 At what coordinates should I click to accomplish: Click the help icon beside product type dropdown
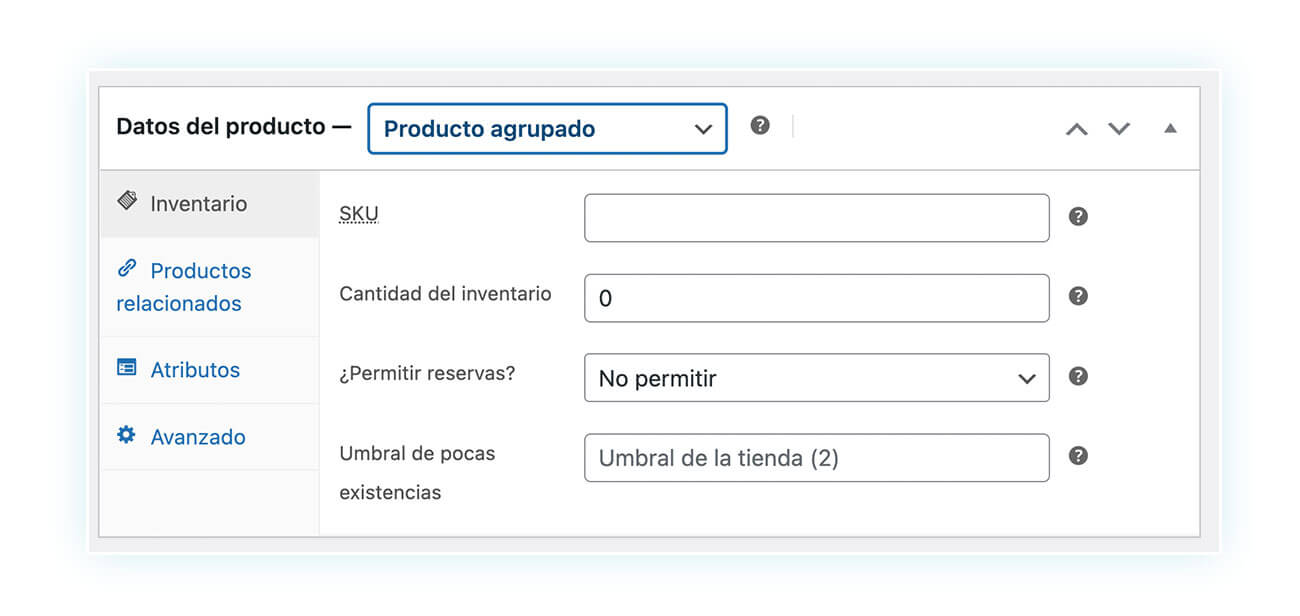point(760,125)
